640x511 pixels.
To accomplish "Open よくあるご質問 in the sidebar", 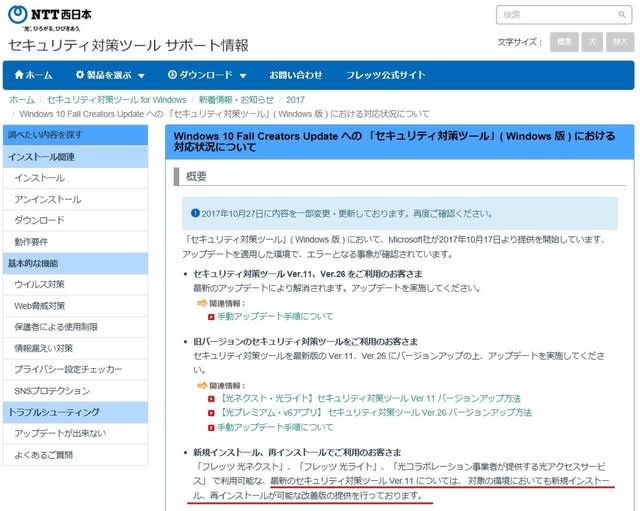I will (x=44, y=454).
